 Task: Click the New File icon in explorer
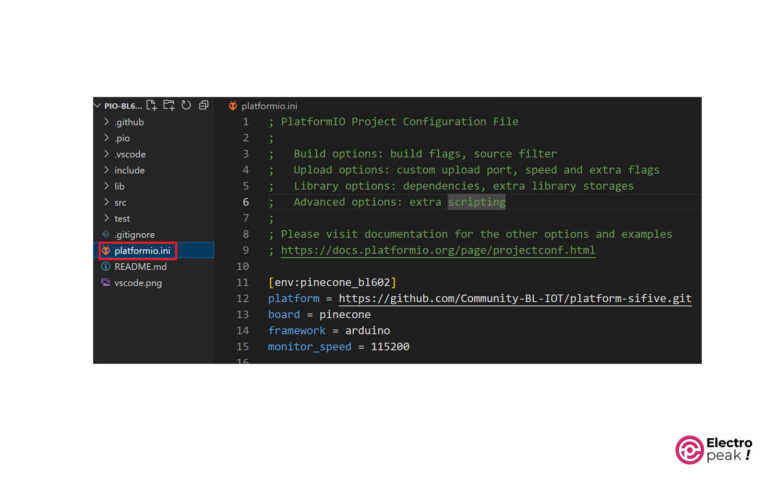[x=152, y=105]
